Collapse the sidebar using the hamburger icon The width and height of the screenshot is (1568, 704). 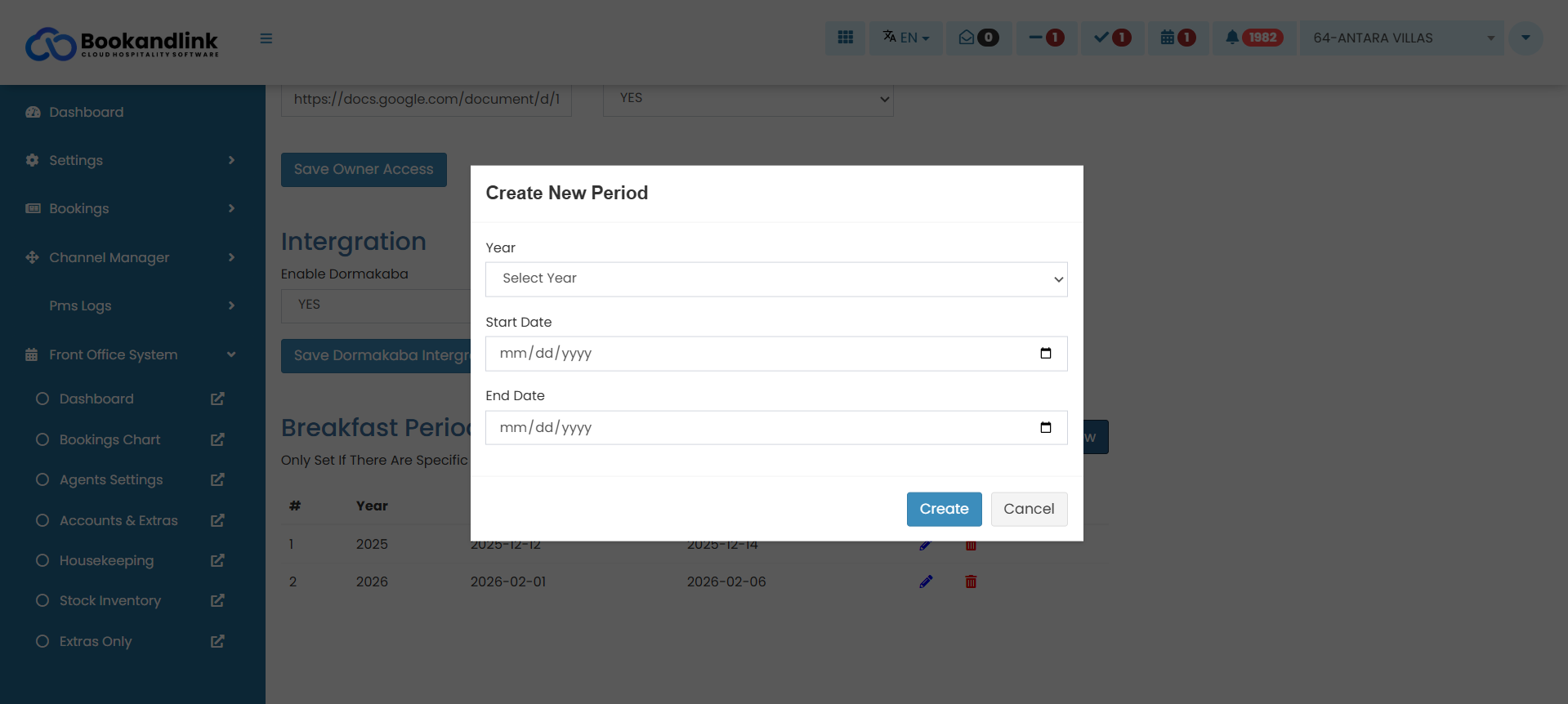(266, 38)
